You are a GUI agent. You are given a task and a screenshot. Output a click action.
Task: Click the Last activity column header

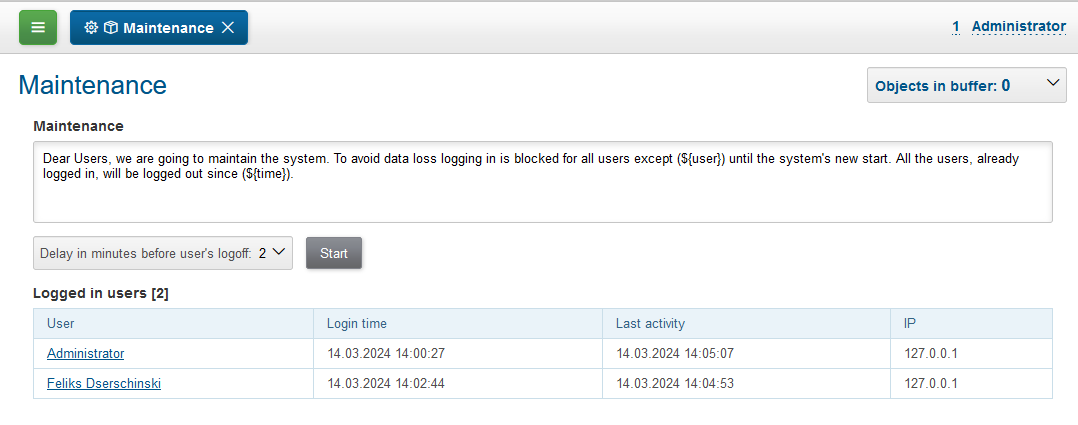pyautogui.click(x=650, y=323)
